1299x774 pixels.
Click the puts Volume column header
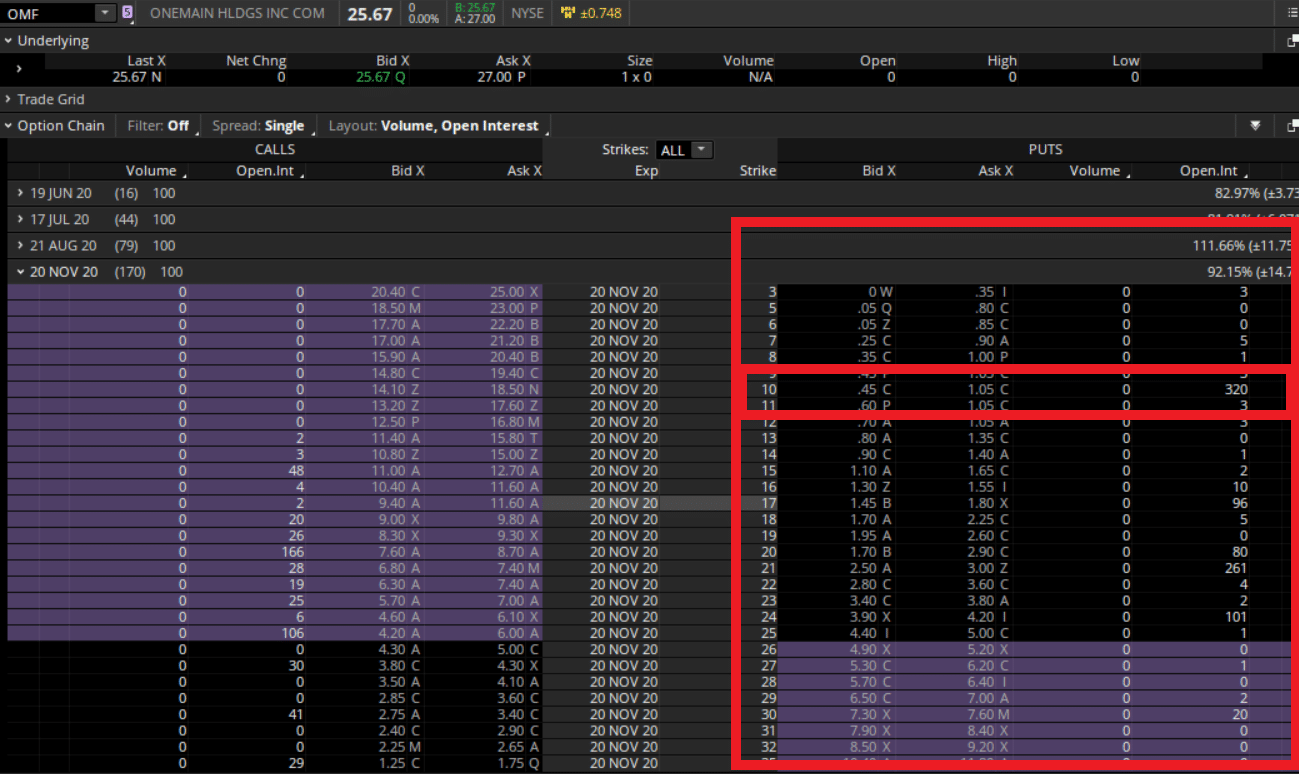1095,171
